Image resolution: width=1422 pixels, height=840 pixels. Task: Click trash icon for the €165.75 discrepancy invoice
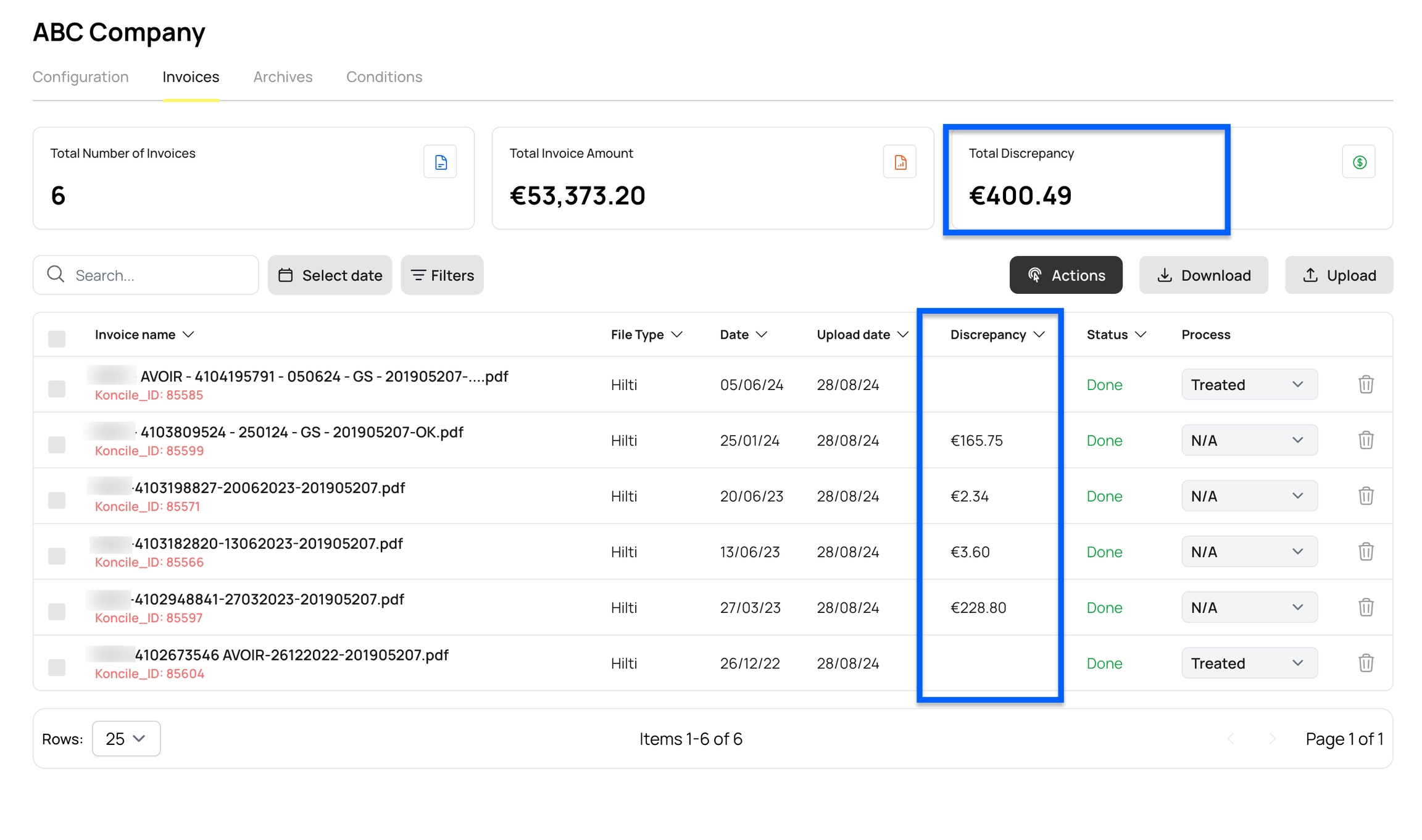click(x=1366, y=440)
